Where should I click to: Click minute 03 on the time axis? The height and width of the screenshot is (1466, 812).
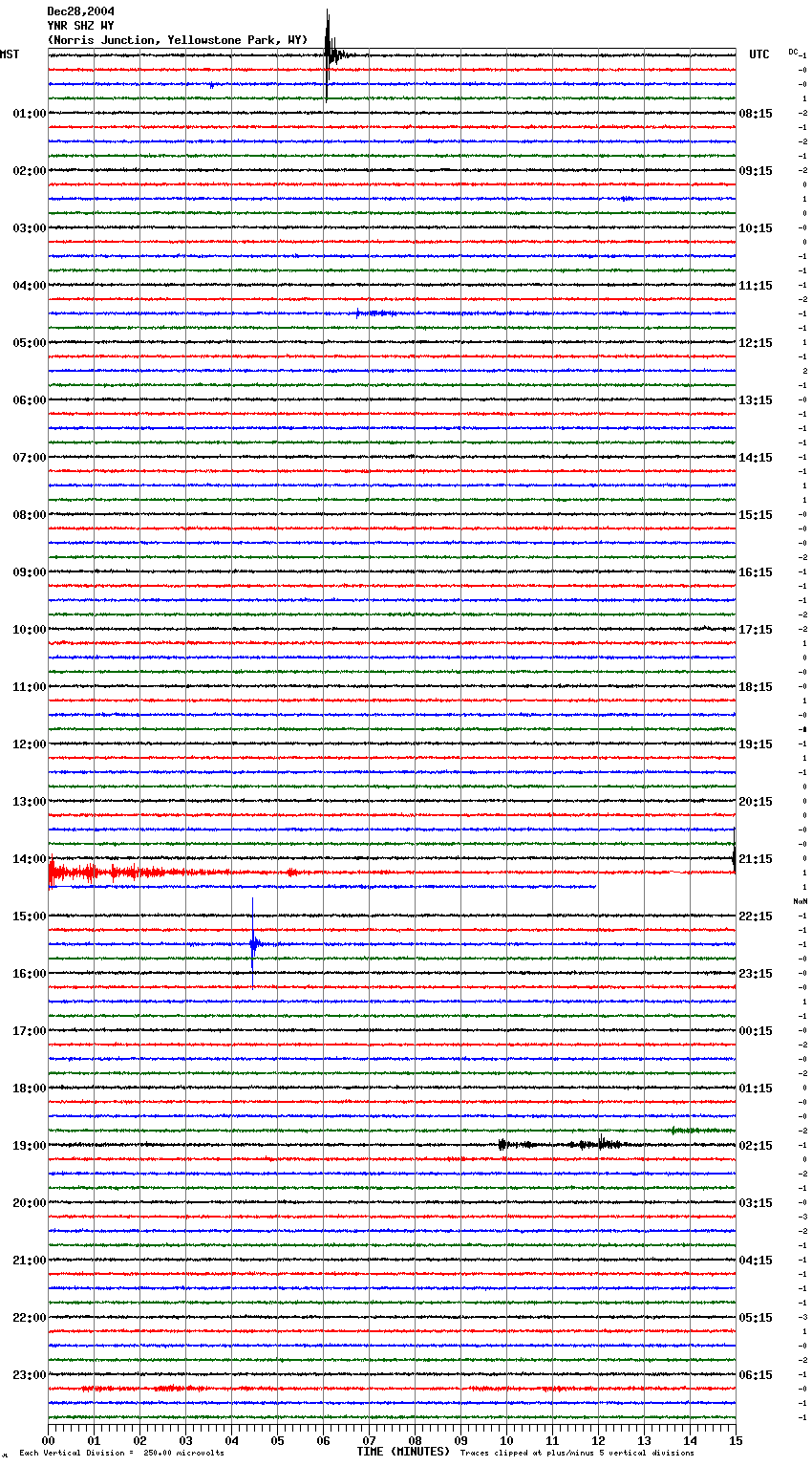click(x=185, y=1440)
